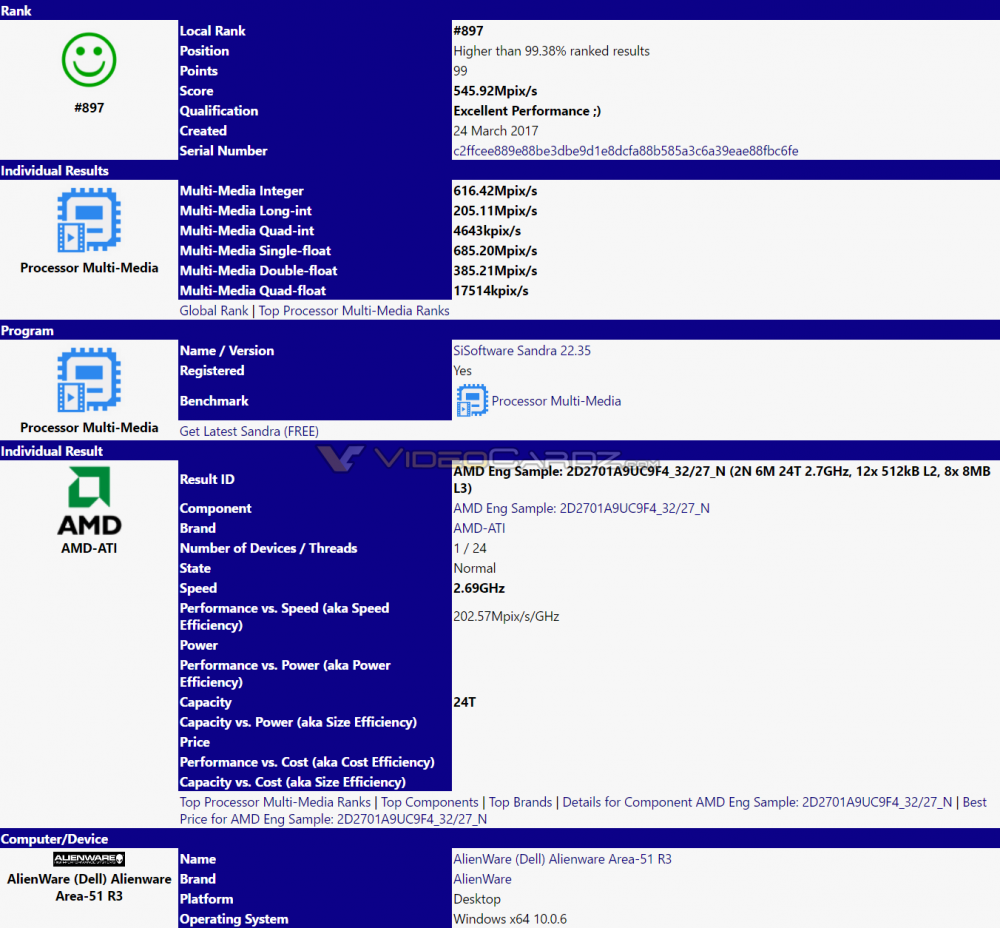Select the '24 March 2017' created date

[496, 131]
